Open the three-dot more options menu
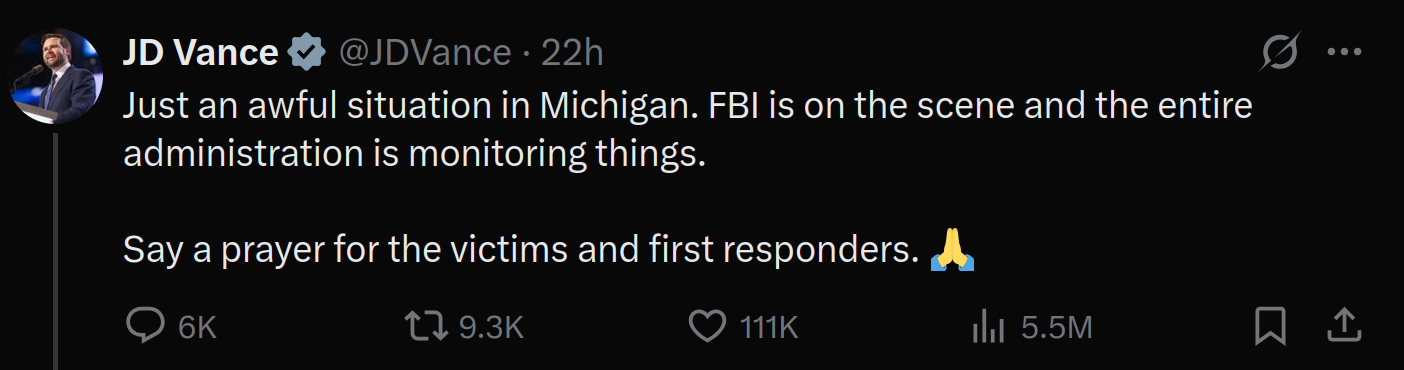Viewport: 1404px width, 370px height. pyautogui.click(x=1343, y=52)
